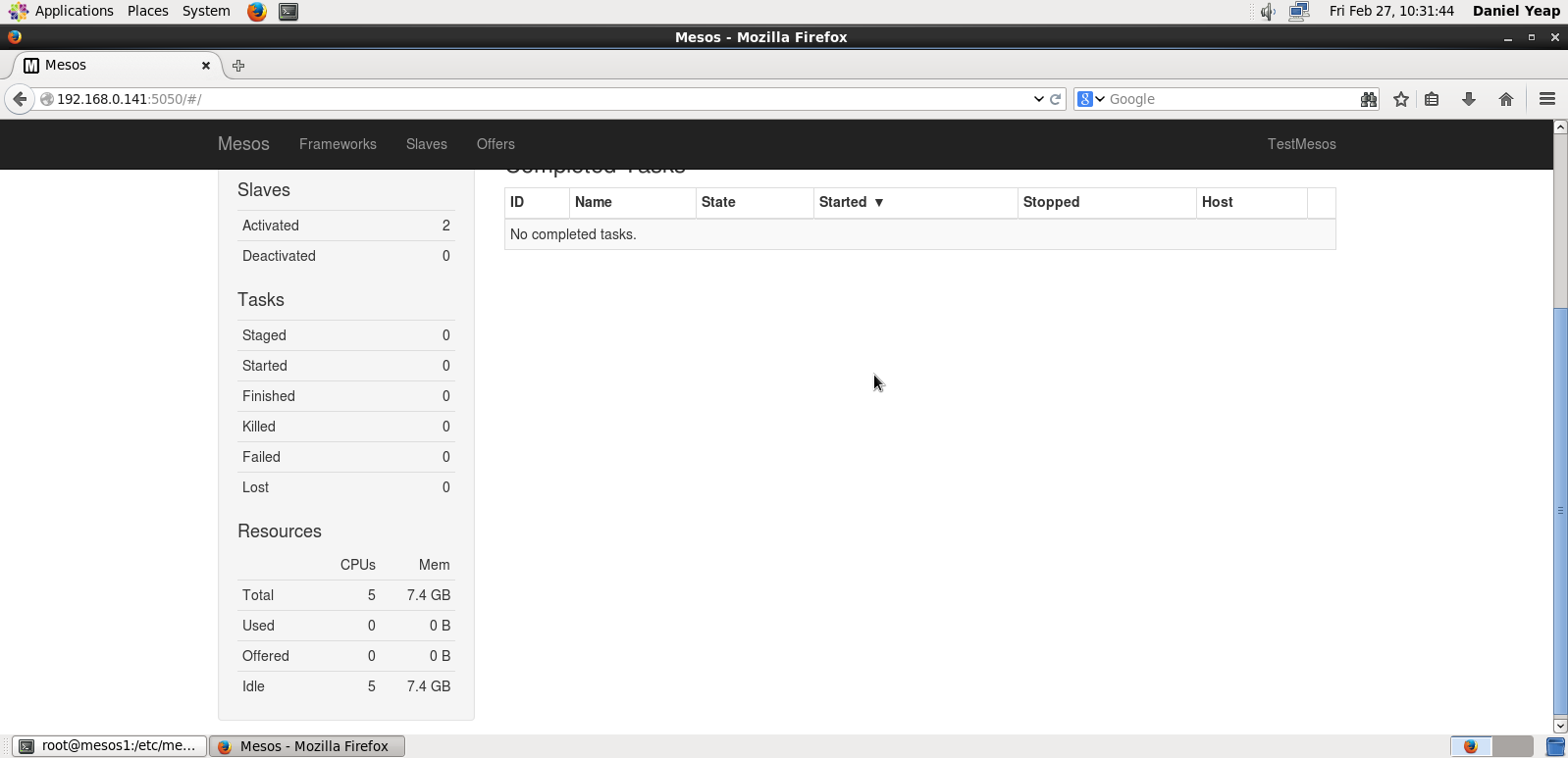Go to the Firefox home page

1506,99
